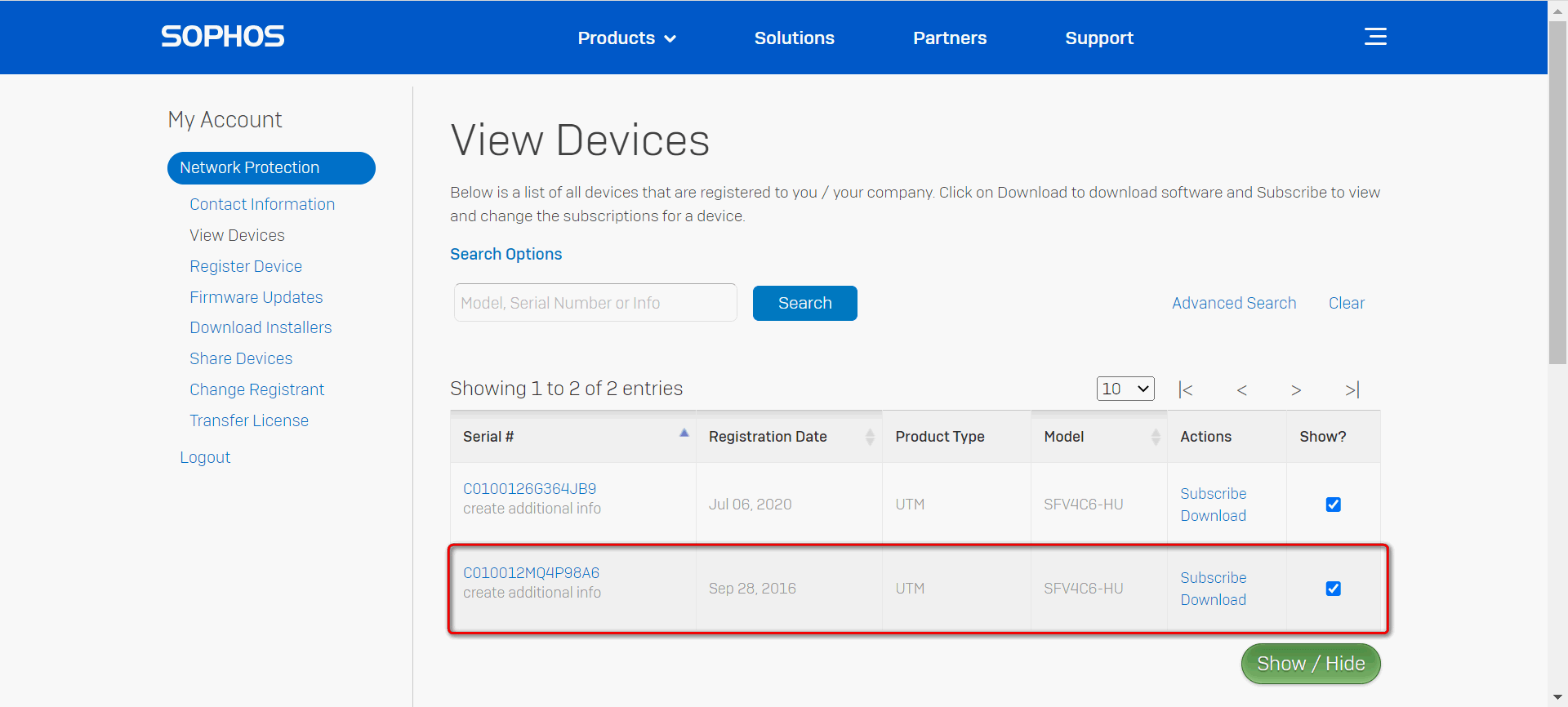
Task: Open Change Registrant page
Action: [x=256, y=389]
